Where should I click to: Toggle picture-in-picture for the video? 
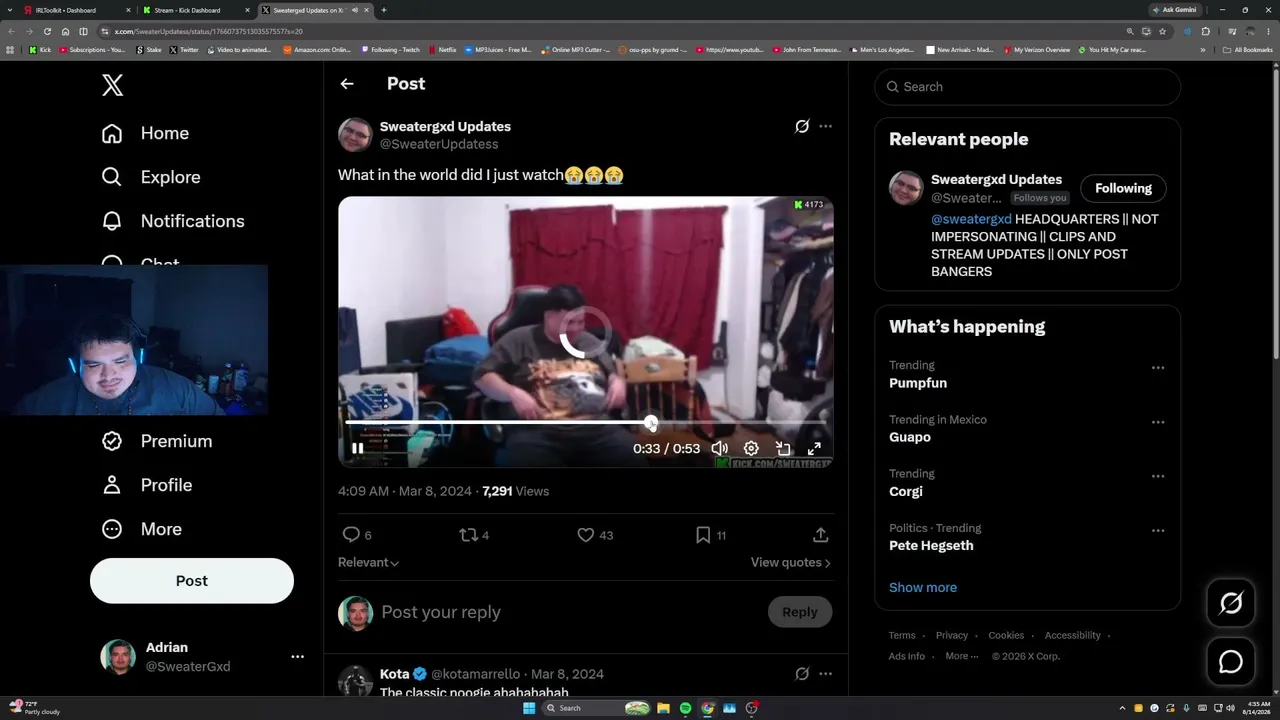point(783,449)
